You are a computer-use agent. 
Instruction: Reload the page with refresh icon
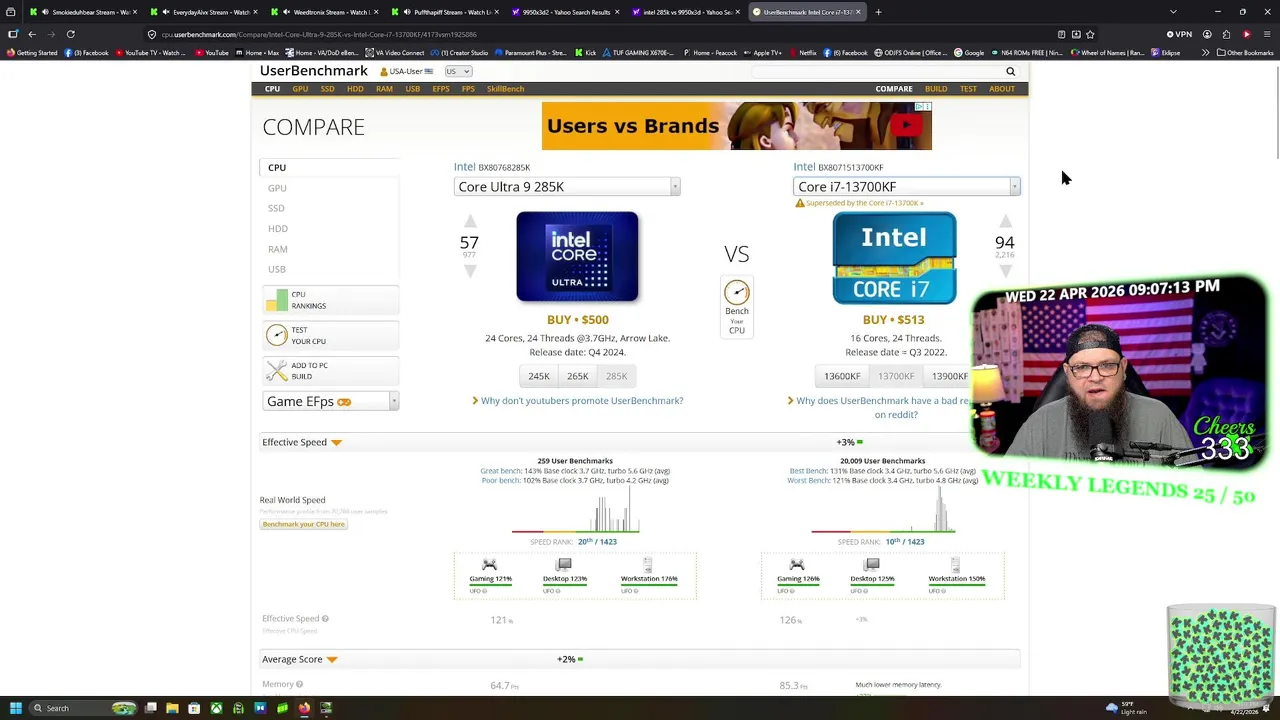pos(70,34)
